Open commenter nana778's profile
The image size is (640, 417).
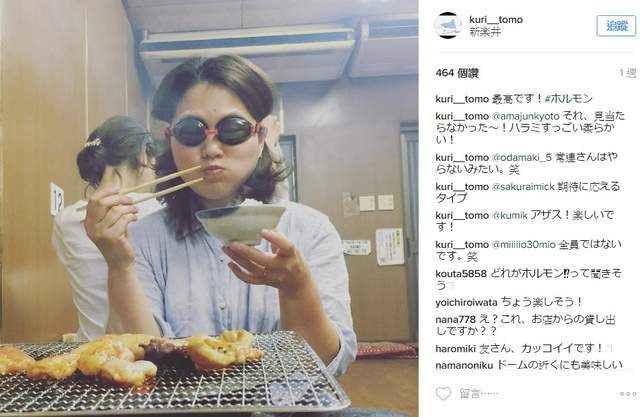(x=456, y=319)
